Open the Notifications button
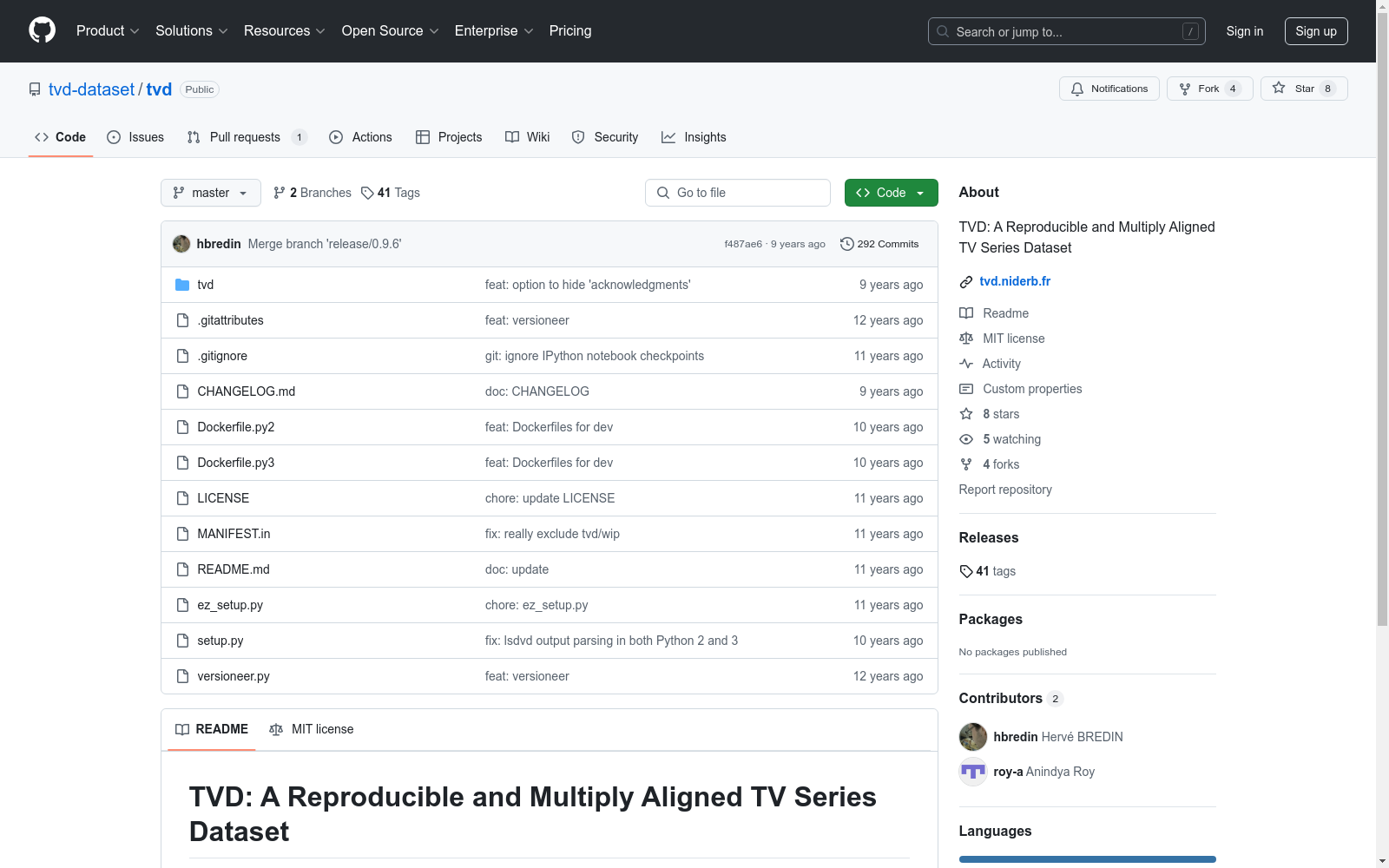 [1109, 89]
